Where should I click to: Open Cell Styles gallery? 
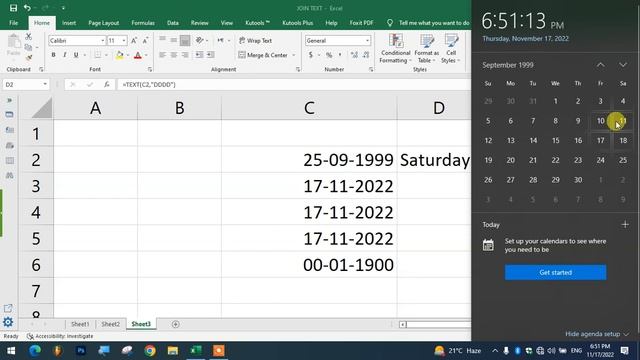pos(451,49)
